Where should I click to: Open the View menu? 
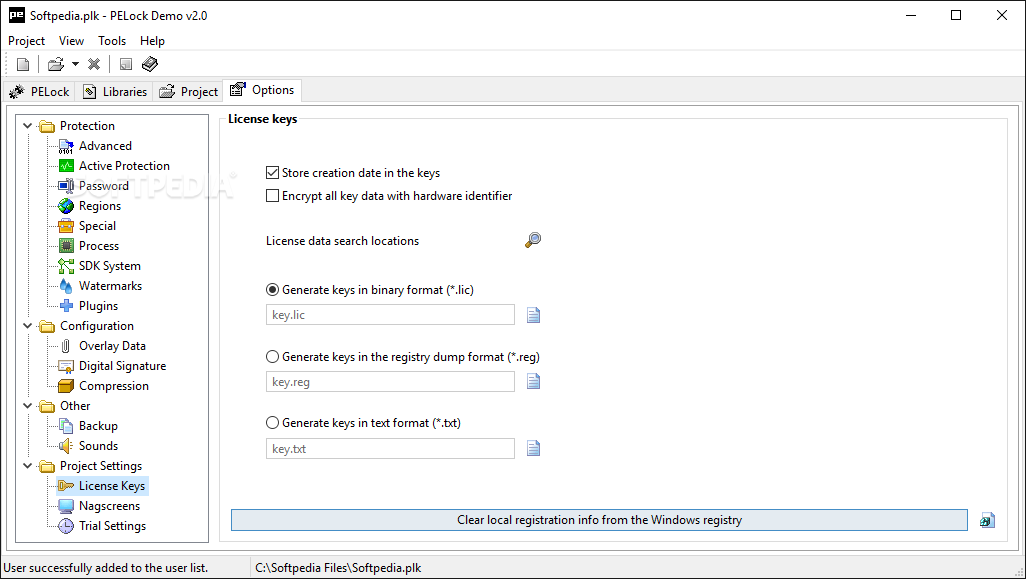click(71, 41)
